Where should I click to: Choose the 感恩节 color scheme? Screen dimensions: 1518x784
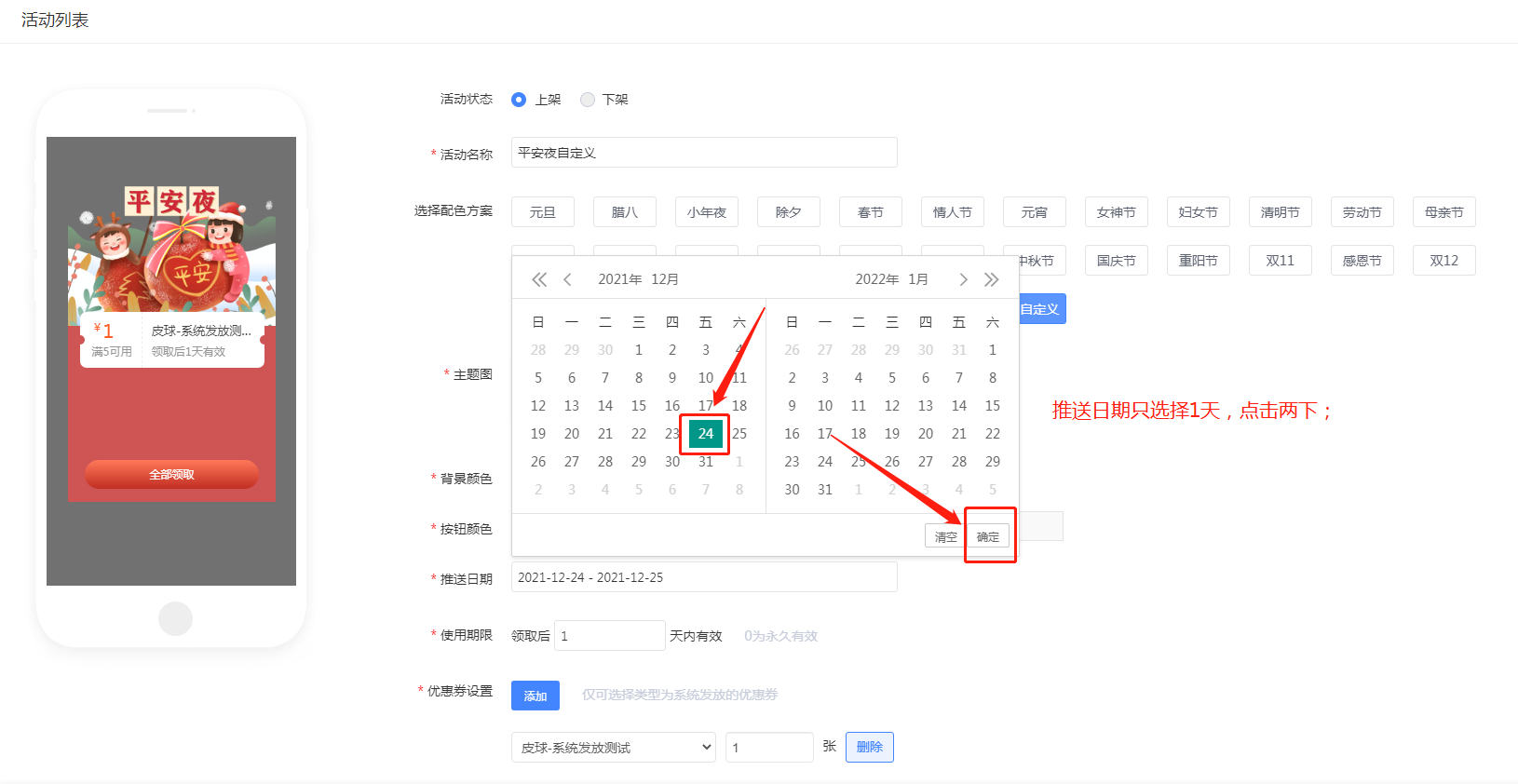point(1362,261)
